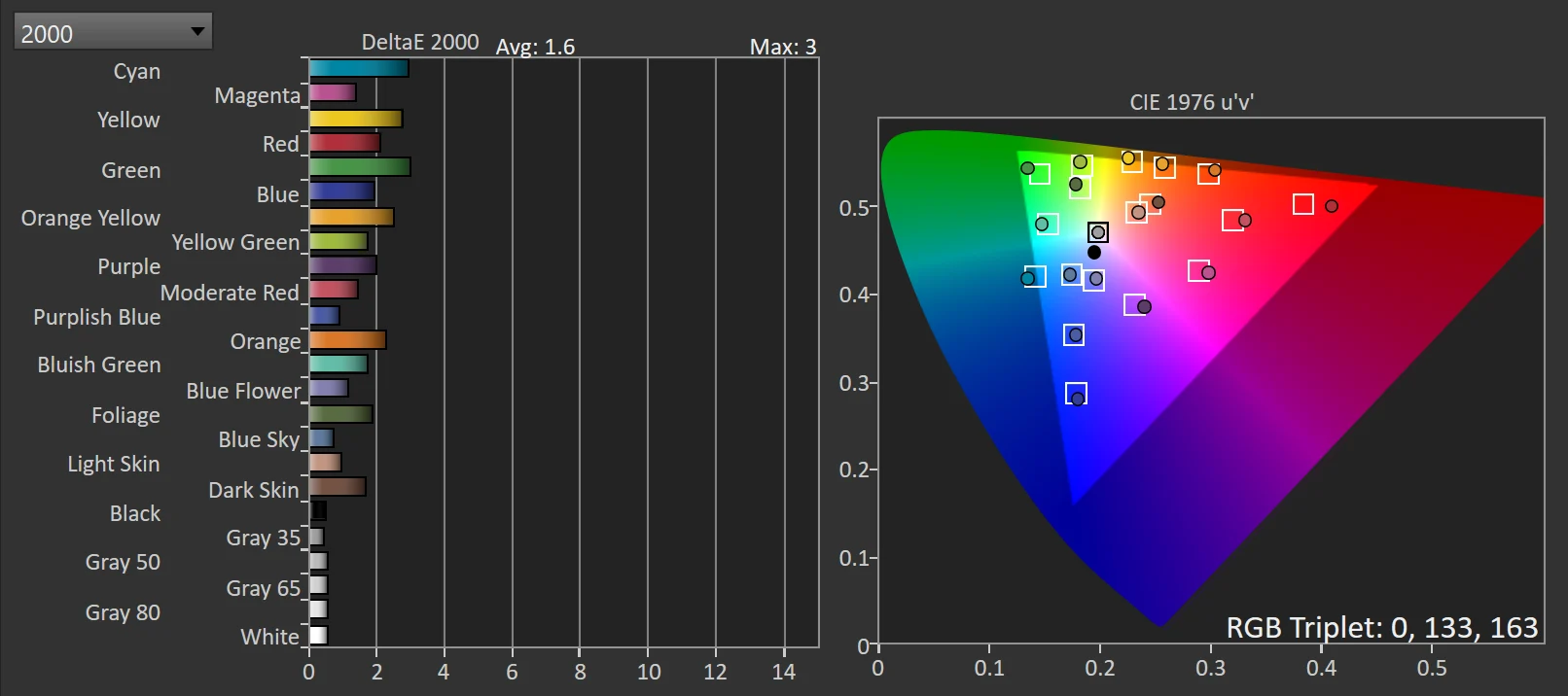Screen dimensions: 1568x696
Task: Click the 'Max: 3' value
Action: [x=783, y=47]
